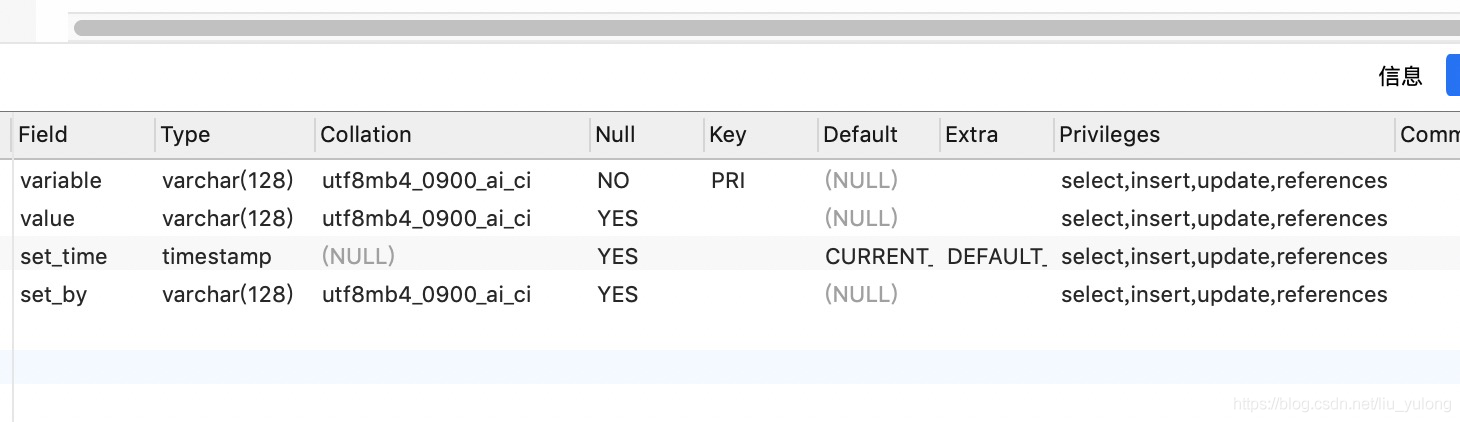Image resolution: width=1460 pixels, height=422 pixels.
Task: Click the DEFAULT_ extra cell
Action: 996,257
